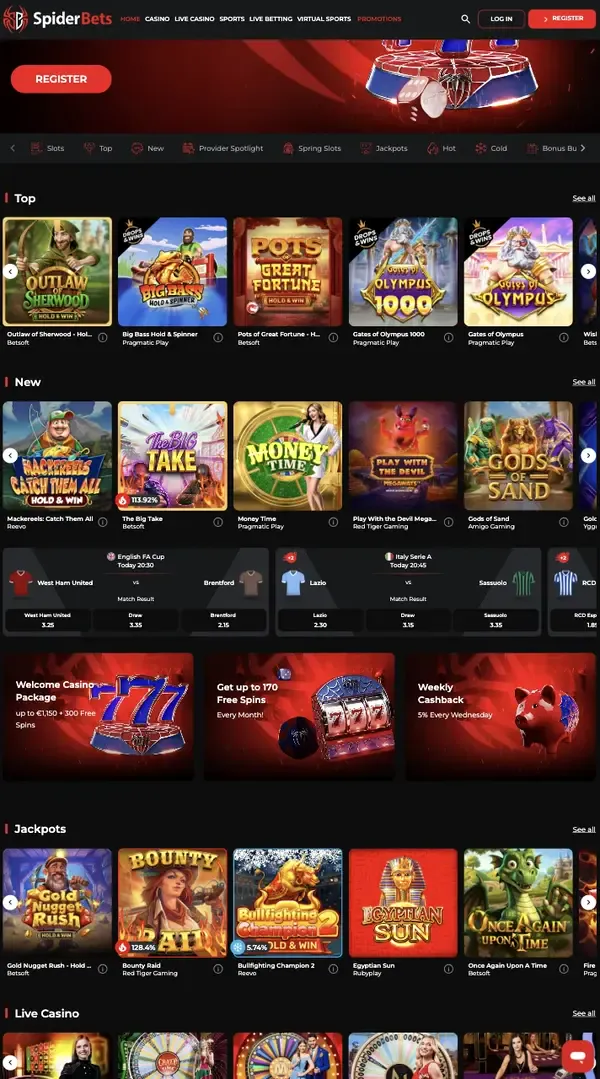
Task: Open info icon for Gates of Olympus 1000
Action: click(449, 337)
